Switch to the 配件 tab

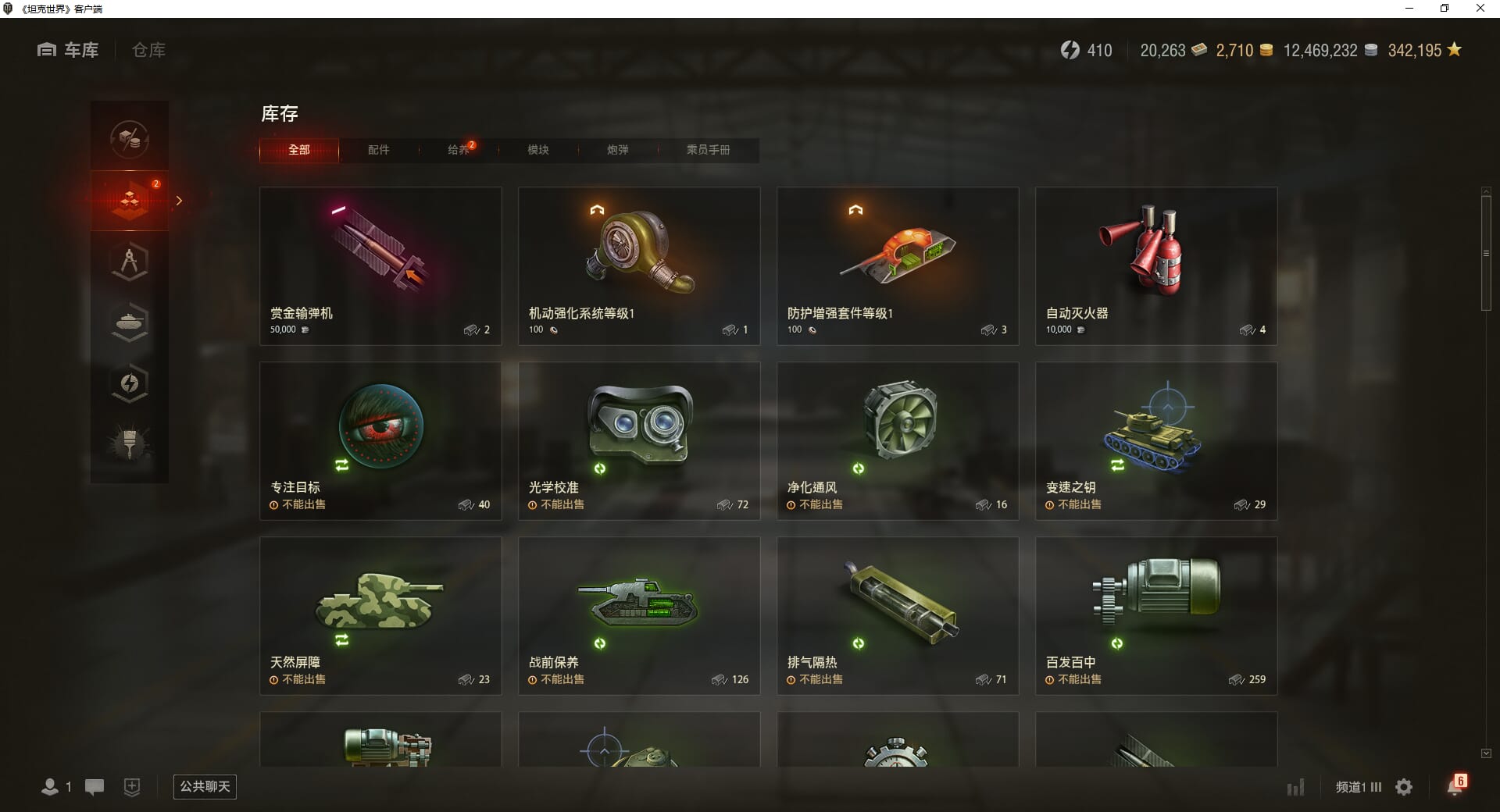point(379,150)
